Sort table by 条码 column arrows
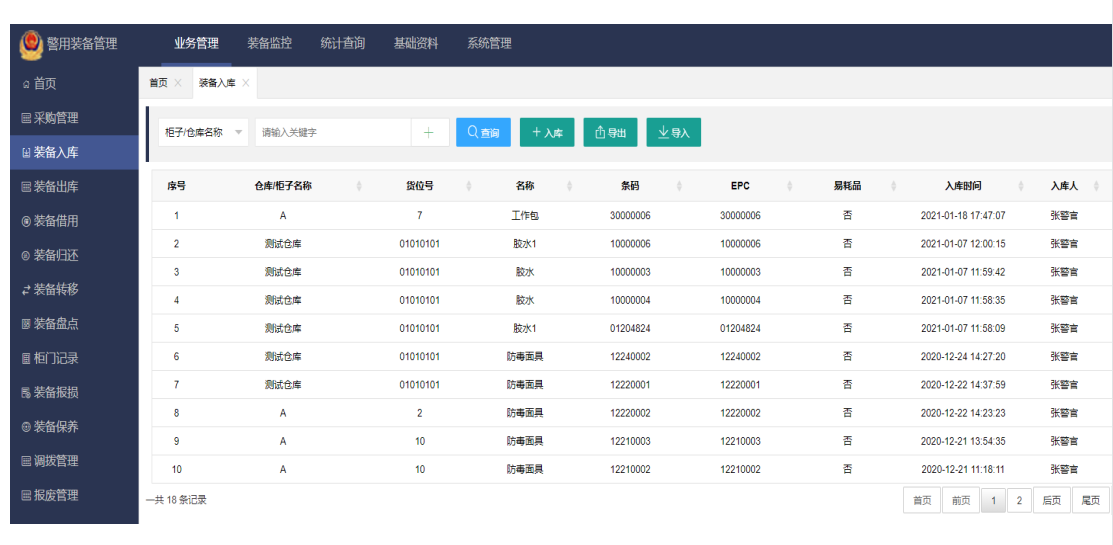1113x545 pixels. (679, 186)
